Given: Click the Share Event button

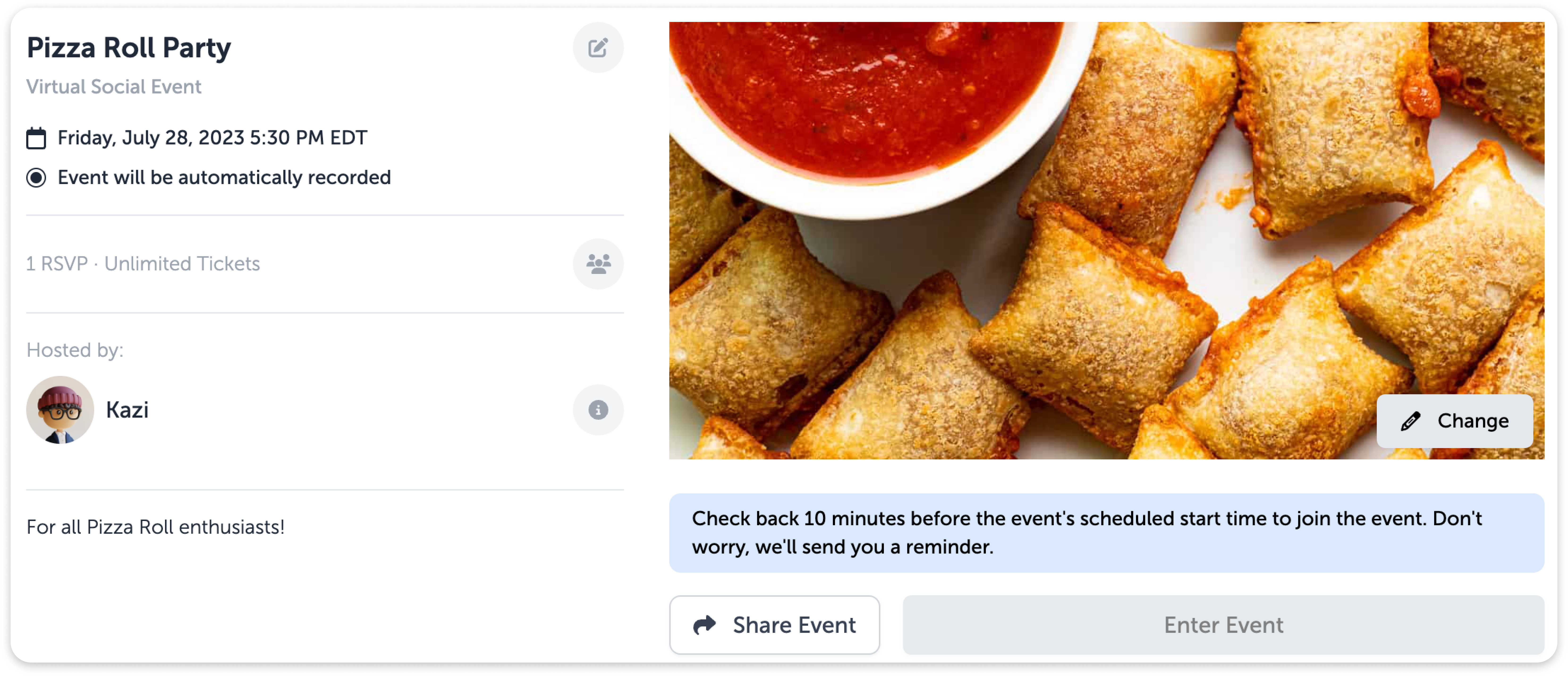Looking at the screenshot, I should pyautogui.click(x=774, y=625).
